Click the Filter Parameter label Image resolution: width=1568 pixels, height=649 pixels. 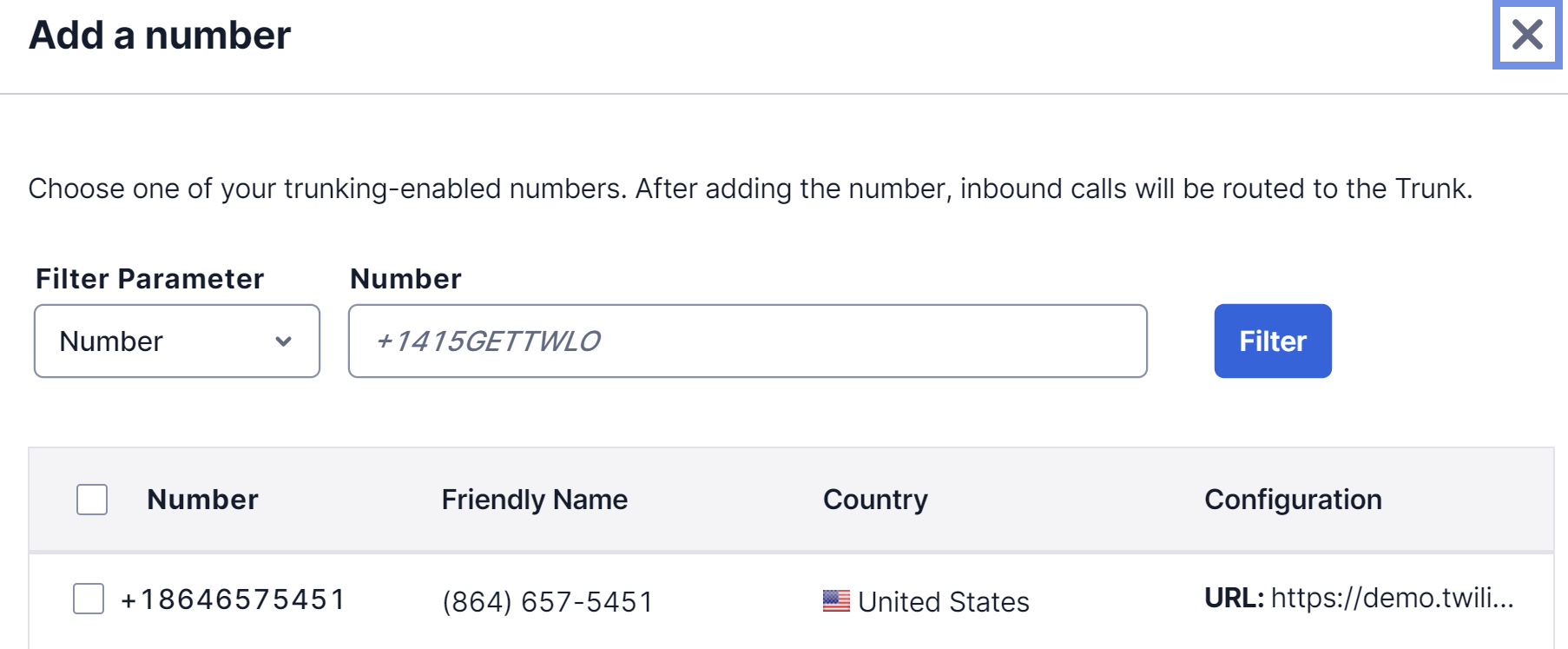coord(149,279)
